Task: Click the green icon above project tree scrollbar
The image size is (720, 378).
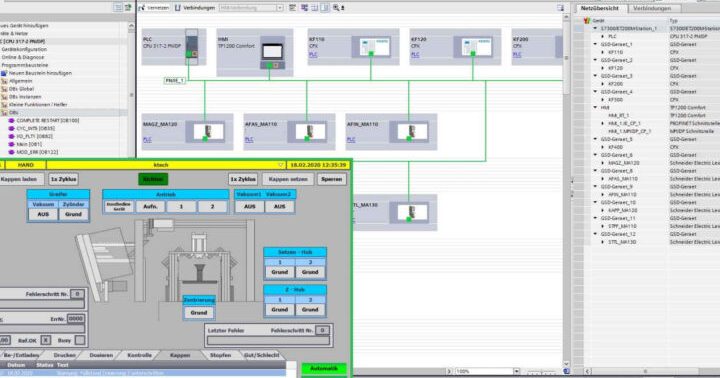Action: click(128, 7)
